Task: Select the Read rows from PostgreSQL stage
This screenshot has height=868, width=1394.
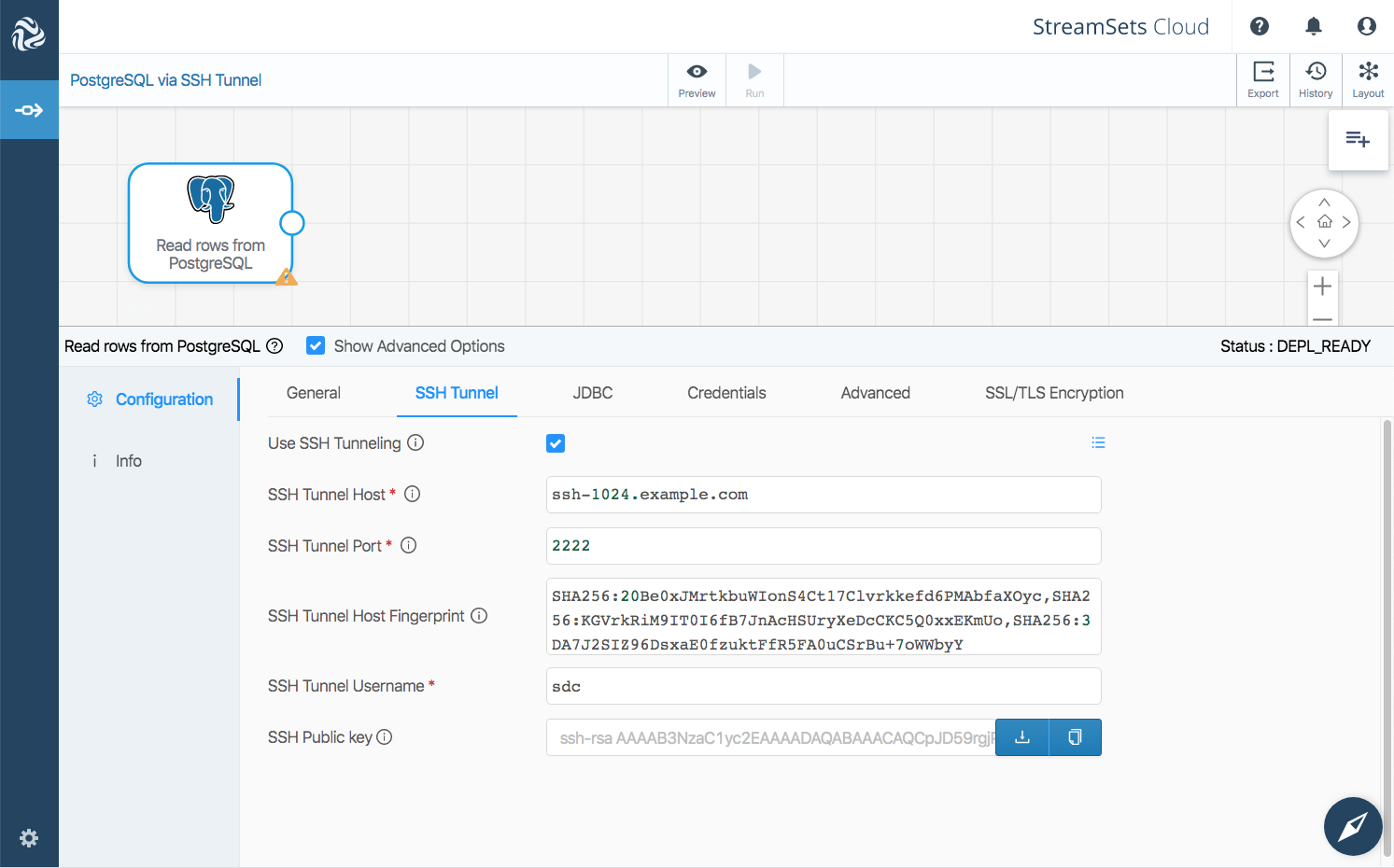Action: click(x=210, y=223)
